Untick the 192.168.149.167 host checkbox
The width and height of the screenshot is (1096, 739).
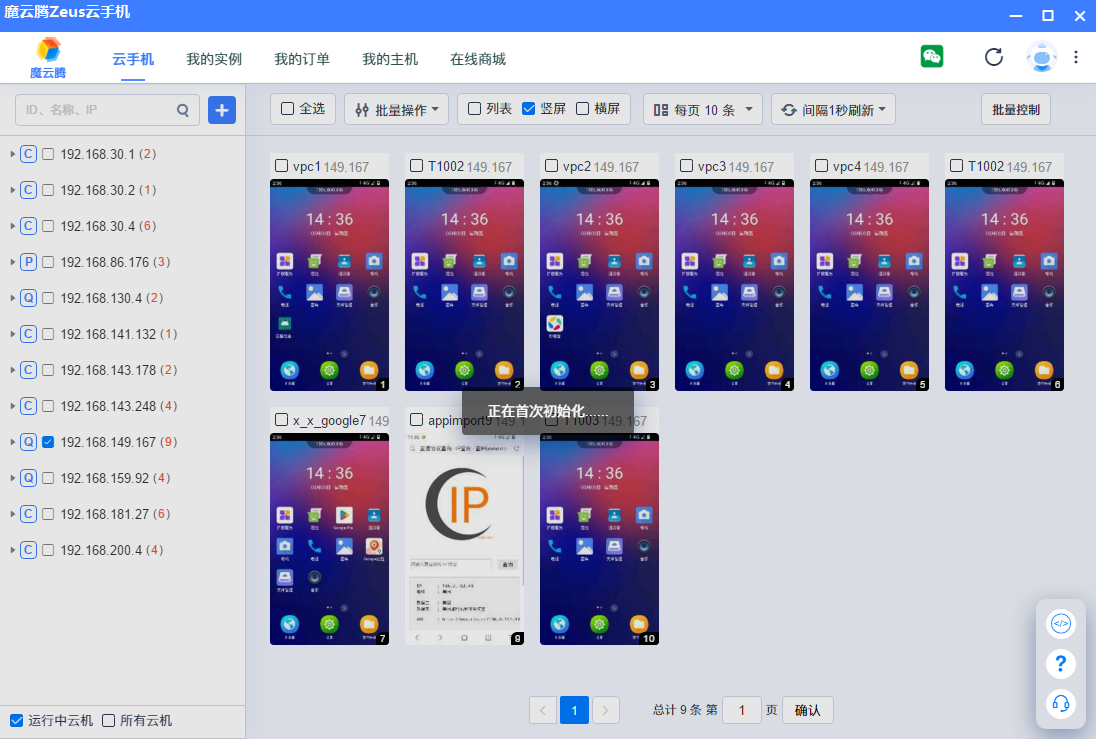(x=48, y=442)
